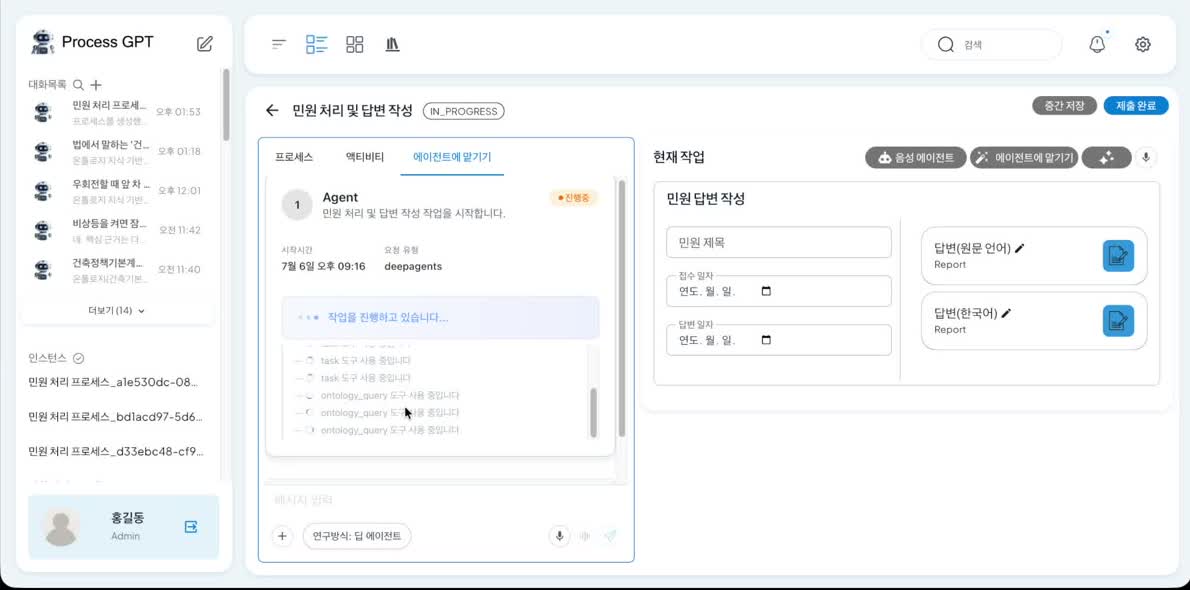Click the 인스턴스 check circle icon
The width and height of the screenshot is (1190, 590).
[x=78, y=358]
